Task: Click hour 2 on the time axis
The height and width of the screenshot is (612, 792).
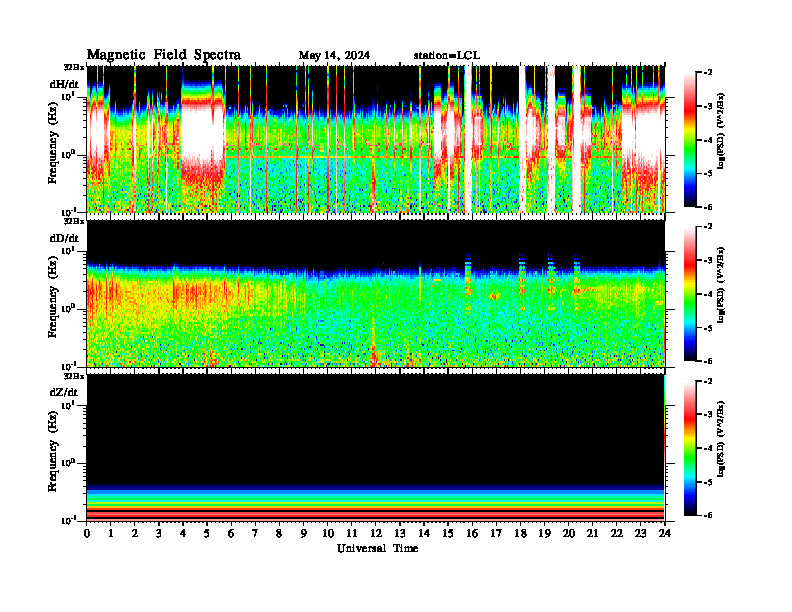Action: pos(135,533)
